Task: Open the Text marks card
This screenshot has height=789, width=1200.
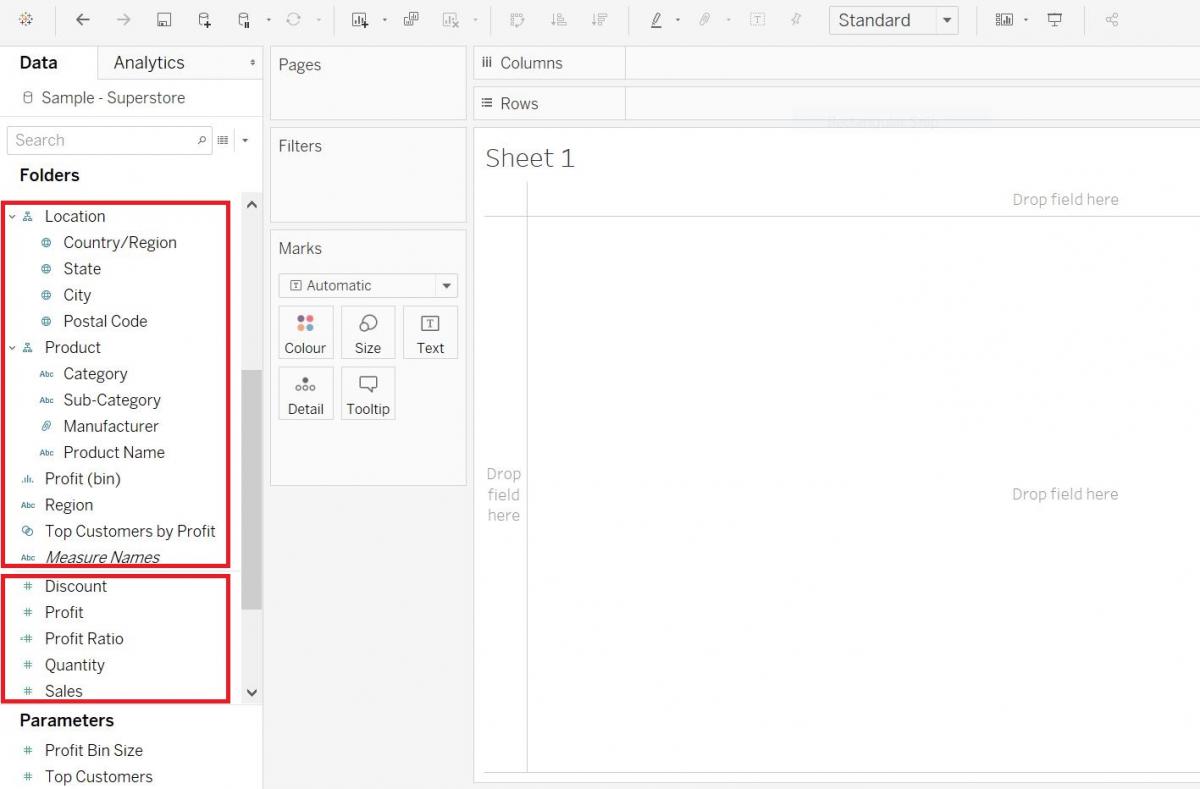Action: pos(430,333)
